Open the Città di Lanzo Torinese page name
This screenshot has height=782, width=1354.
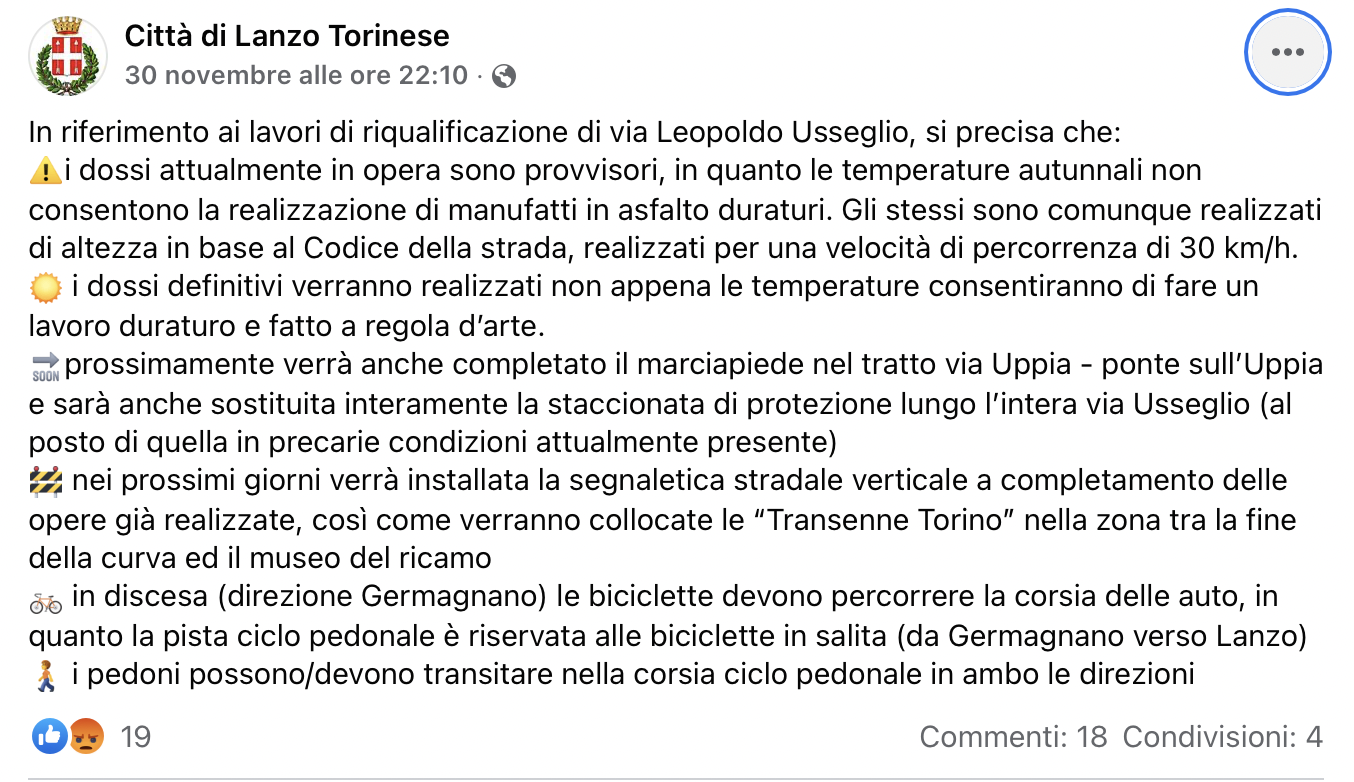pos(287,36)
